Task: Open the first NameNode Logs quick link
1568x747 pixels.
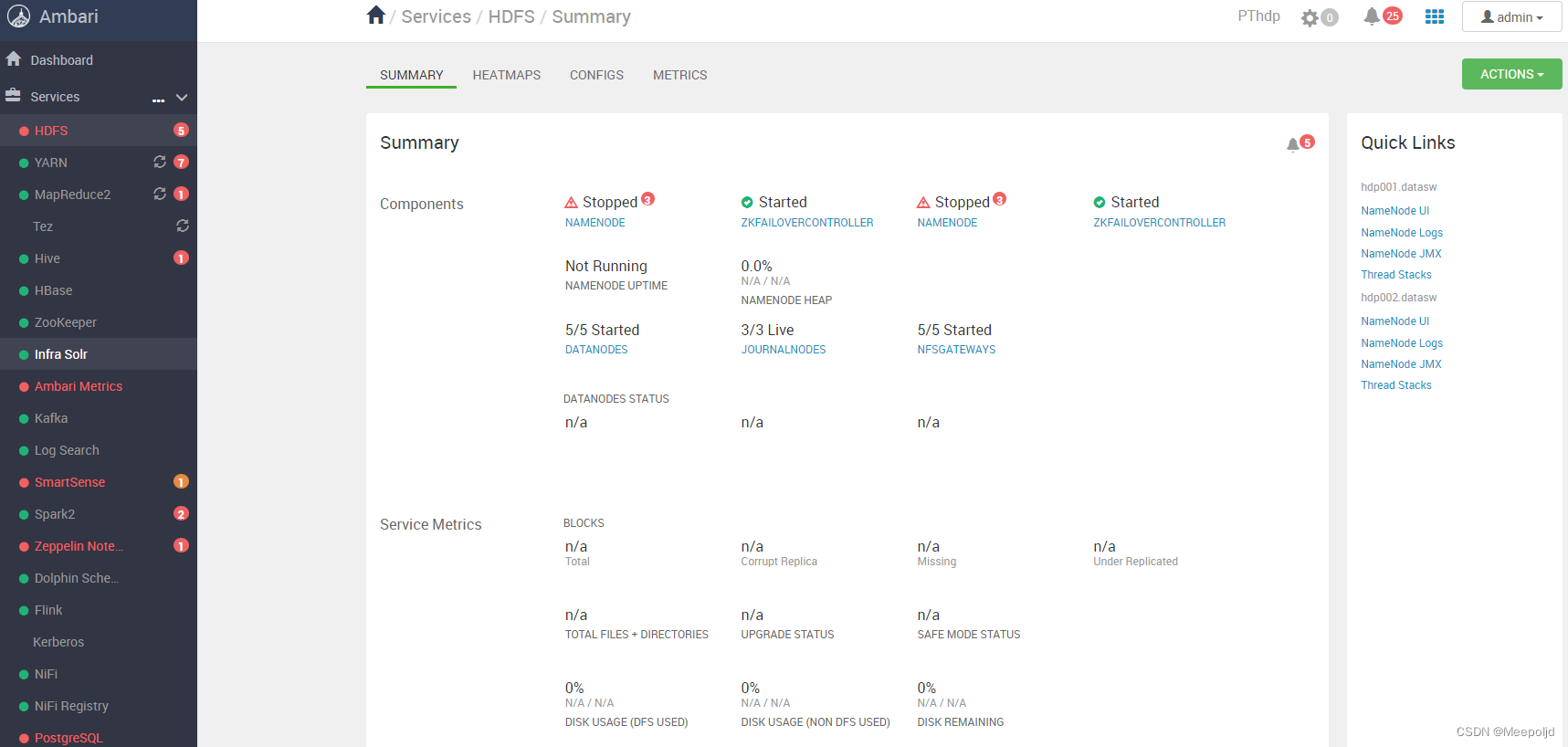Action: click(x=1401, y=233)
